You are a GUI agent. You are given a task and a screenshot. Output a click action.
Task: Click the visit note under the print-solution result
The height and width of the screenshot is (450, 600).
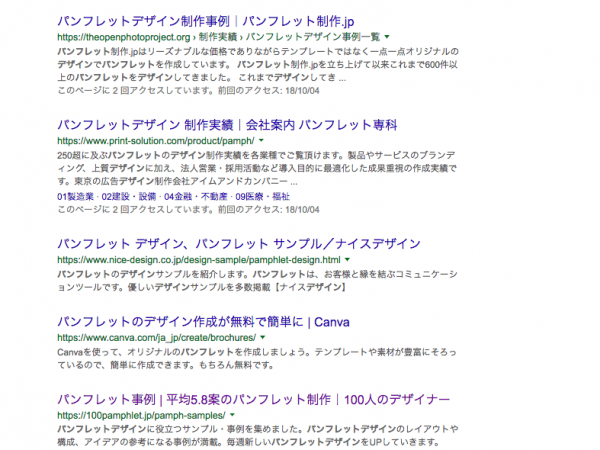(x=188, y=210)
